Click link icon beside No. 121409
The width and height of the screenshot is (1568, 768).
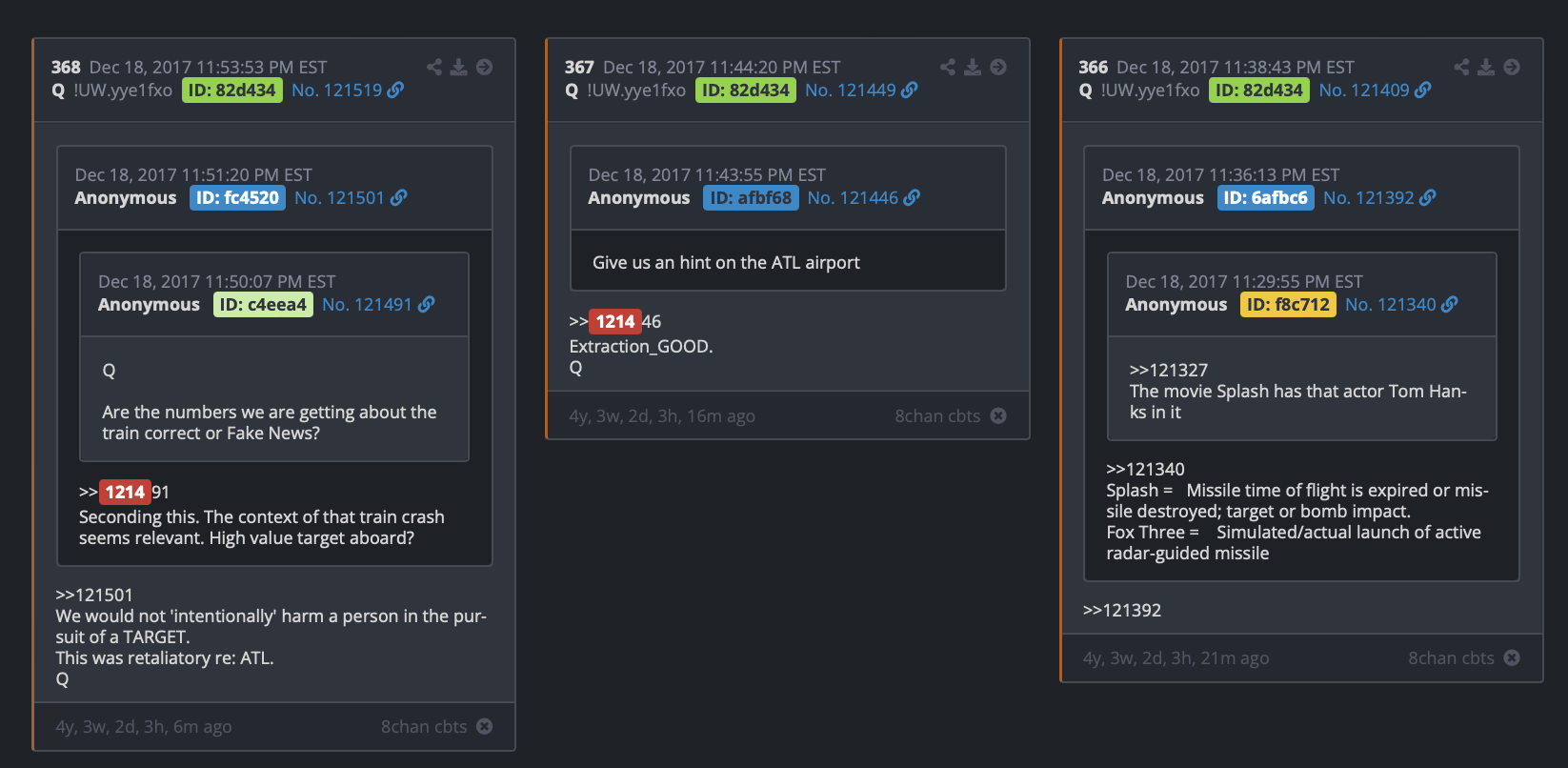pyautogui.click(x=1422, y=90)
